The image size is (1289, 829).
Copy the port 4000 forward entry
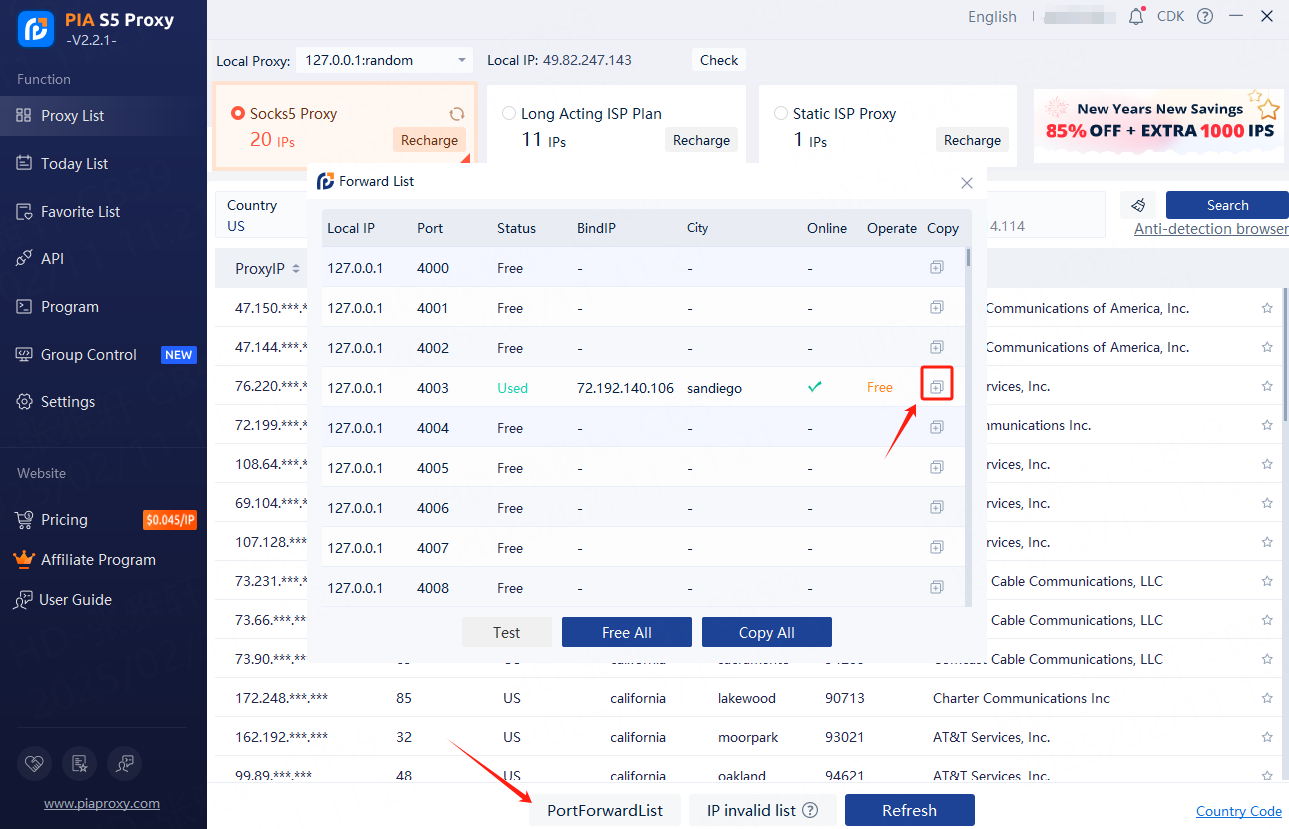click(x=937, y=267)
